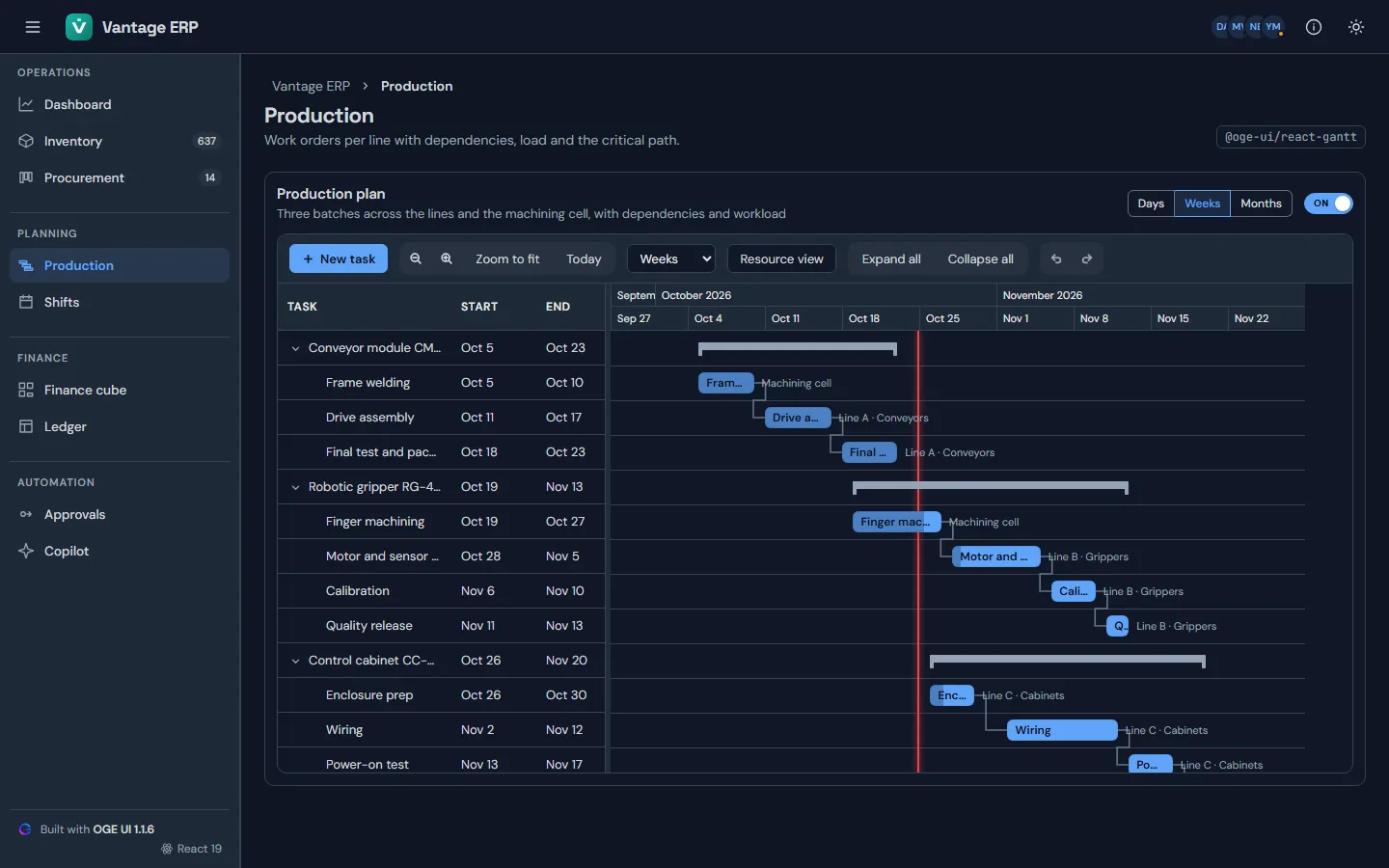Viewport: 1389px width, 868px height.
Task: Click the Calibration task row name
Action: pyautogui.click(x=358, y=591)
